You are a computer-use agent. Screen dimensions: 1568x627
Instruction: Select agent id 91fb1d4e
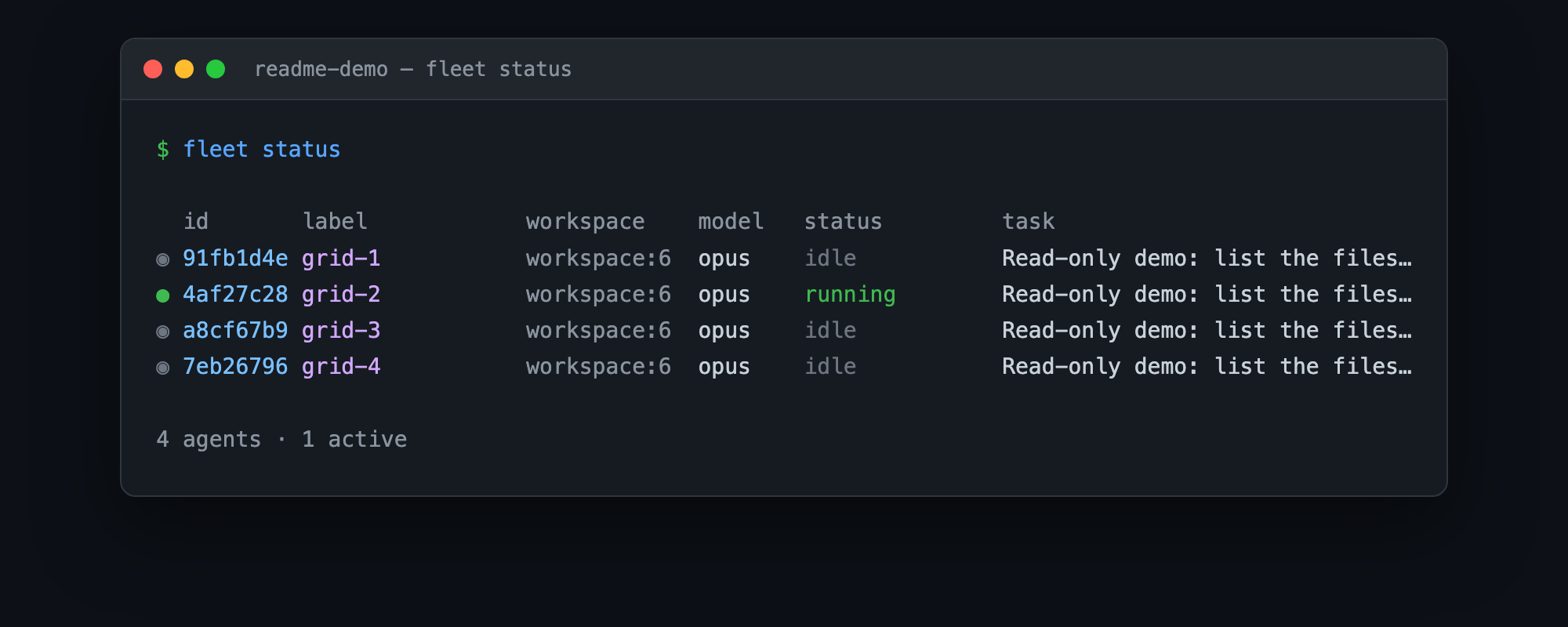235,258
